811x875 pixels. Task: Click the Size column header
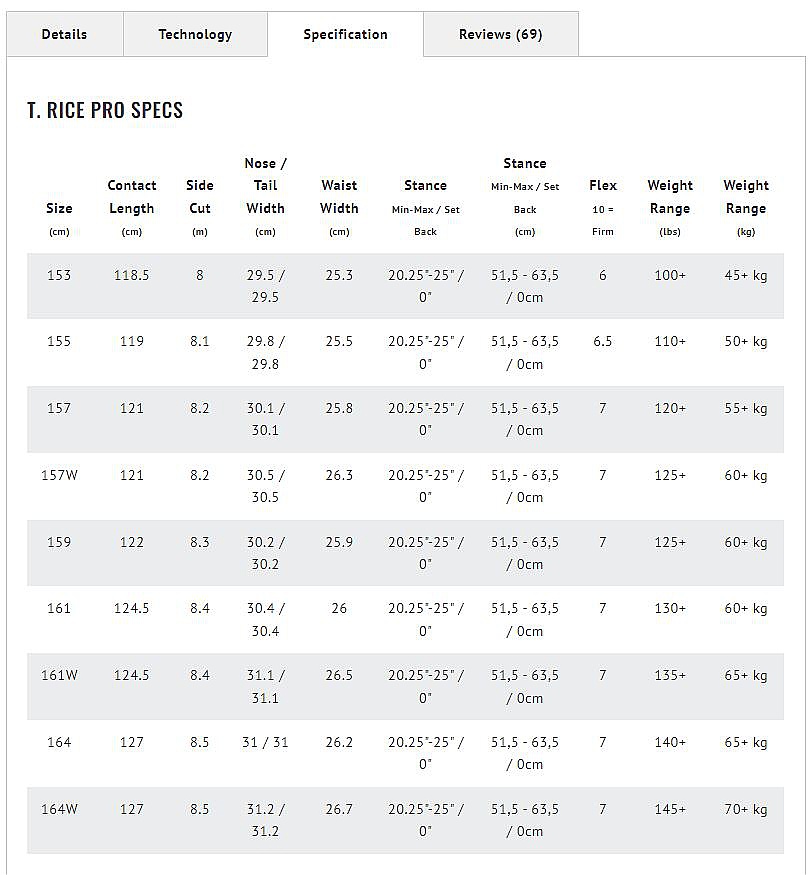[59, 209]
